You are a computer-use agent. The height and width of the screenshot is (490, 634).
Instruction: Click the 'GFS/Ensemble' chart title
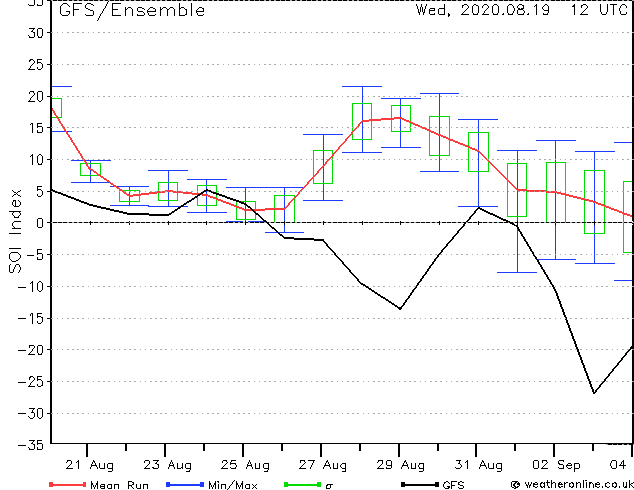click(x=132, y=10)
